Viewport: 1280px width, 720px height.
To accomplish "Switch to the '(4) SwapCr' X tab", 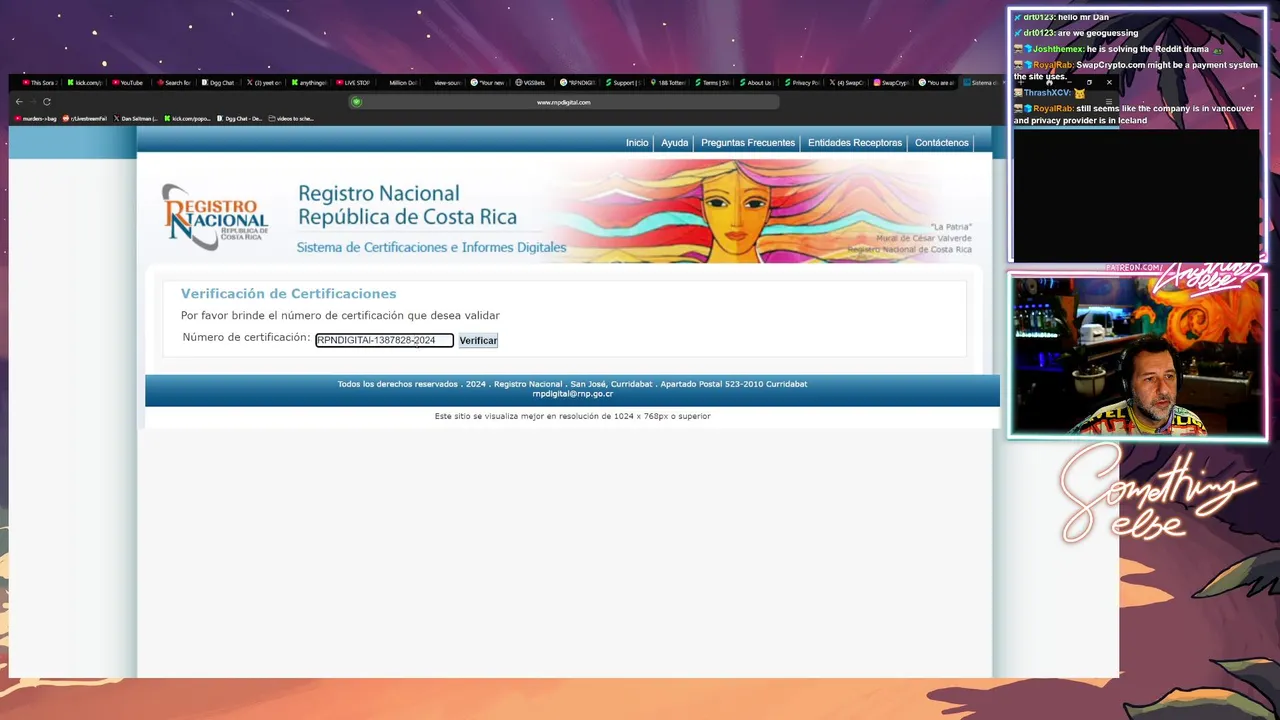I will pos(847,83).
